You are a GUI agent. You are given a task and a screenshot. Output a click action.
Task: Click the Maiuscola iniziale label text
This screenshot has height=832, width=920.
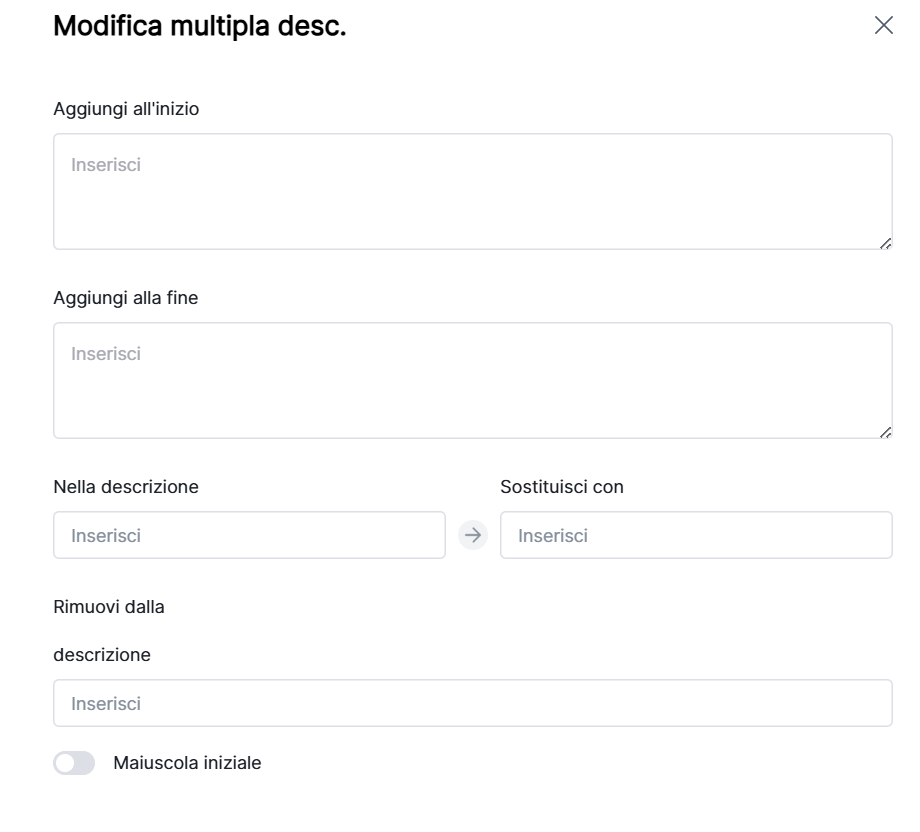[x=188, y=763]
